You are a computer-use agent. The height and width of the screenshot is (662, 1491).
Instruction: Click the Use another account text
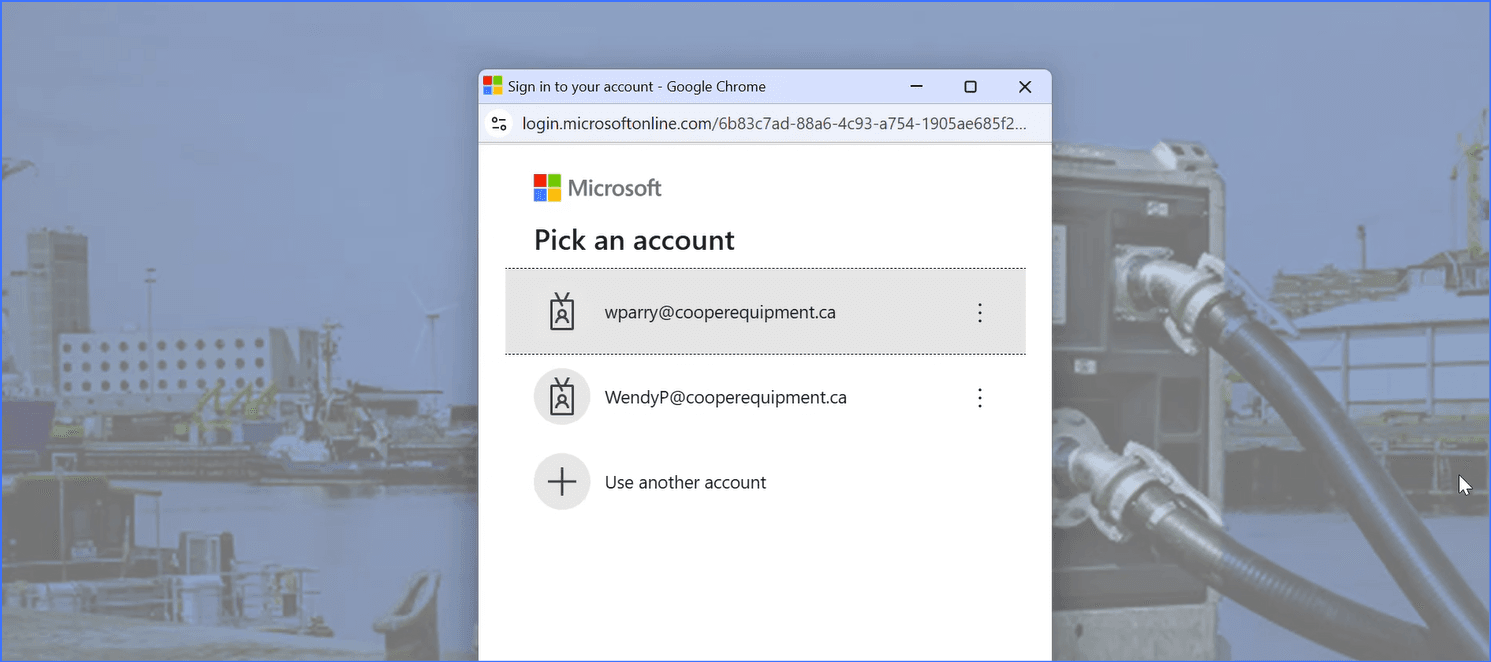(x=685, y=482)
